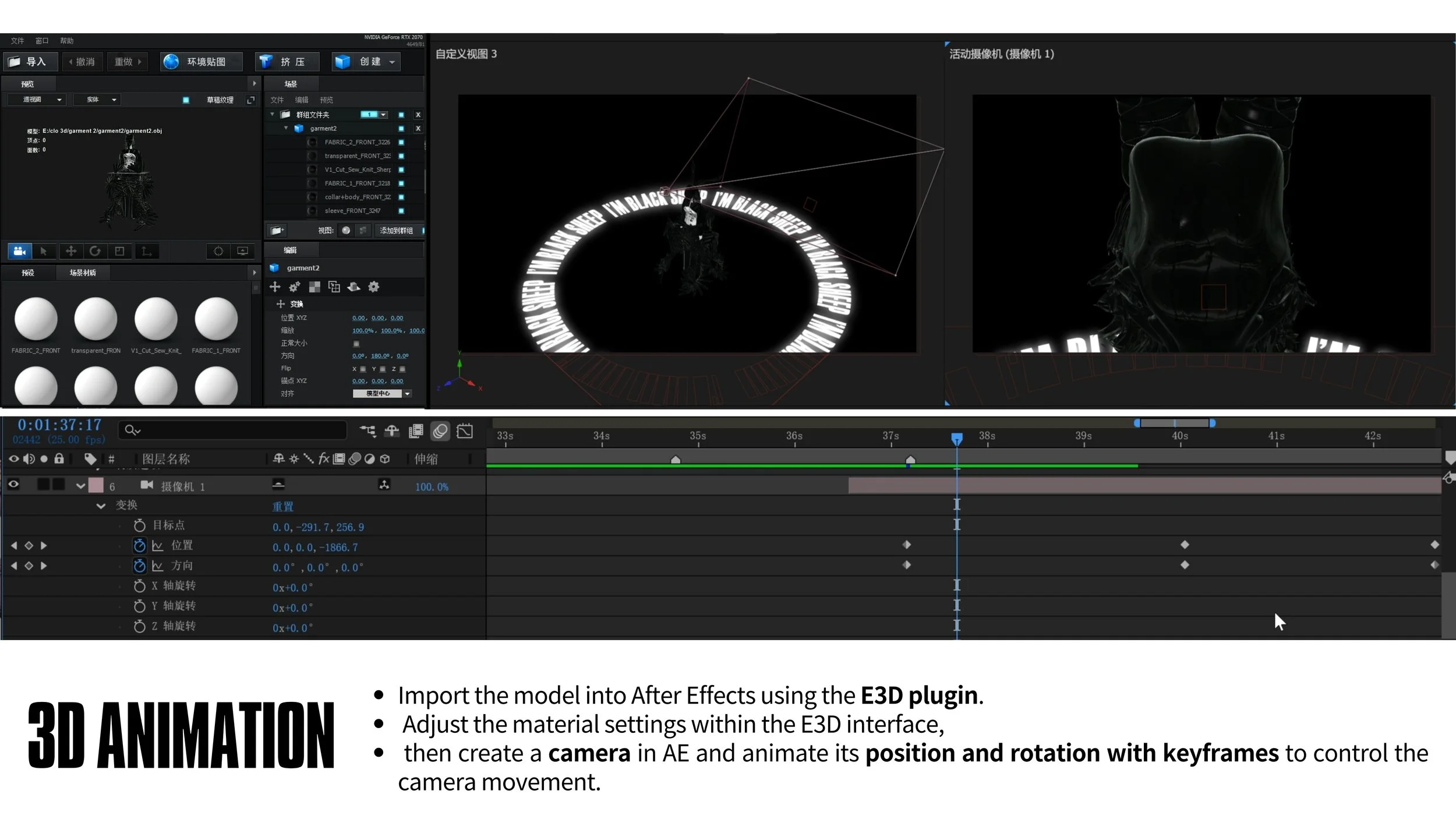Open the 窗口 menu
This screenshot has width=1456, height=819.
(x=42, y=41)
